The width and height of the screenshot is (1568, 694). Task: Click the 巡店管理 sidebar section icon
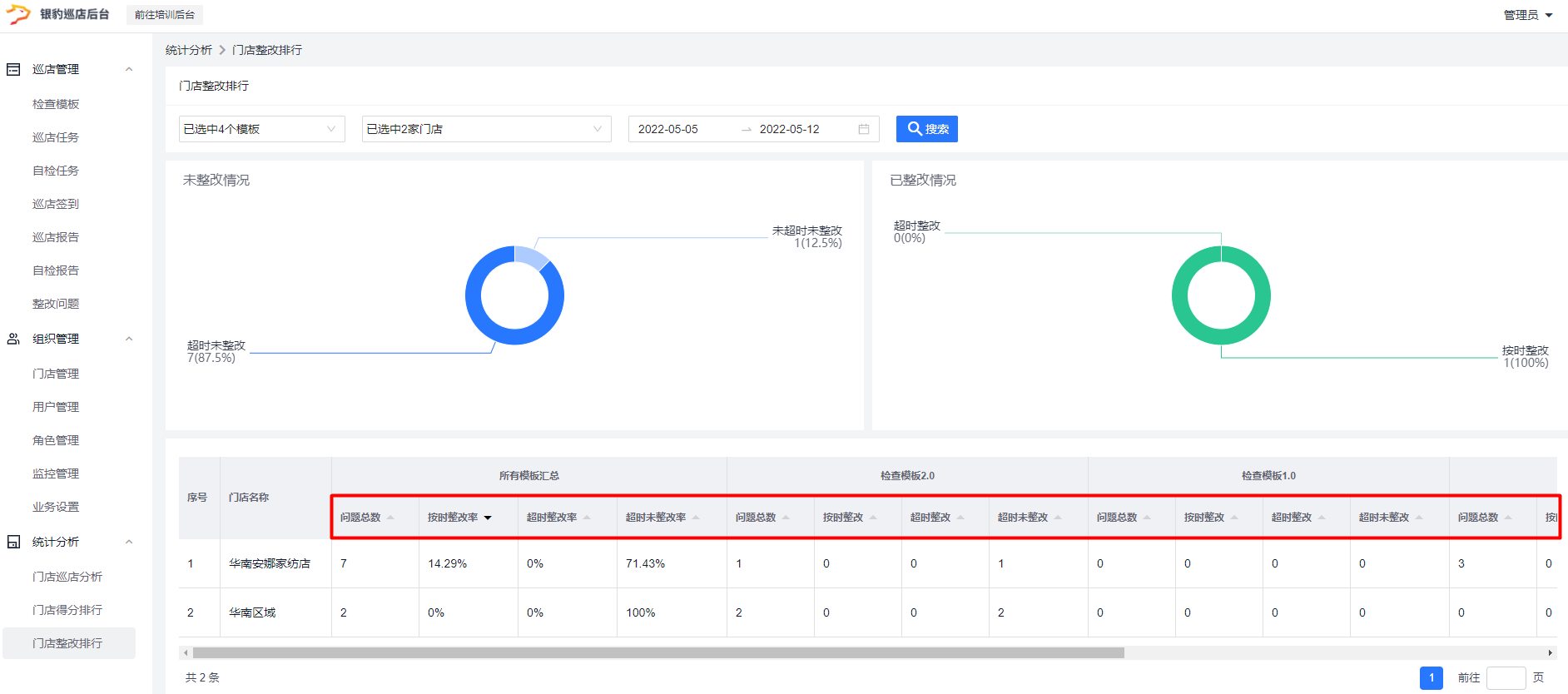click(13, 69)
